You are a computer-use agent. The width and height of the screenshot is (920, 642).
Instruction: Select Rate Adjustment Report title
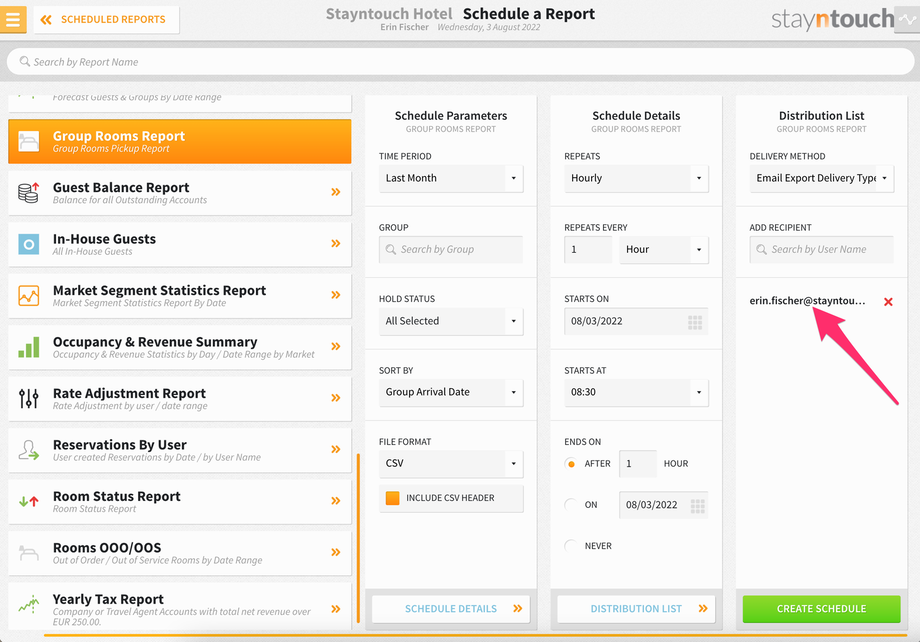tap(129, 393)
